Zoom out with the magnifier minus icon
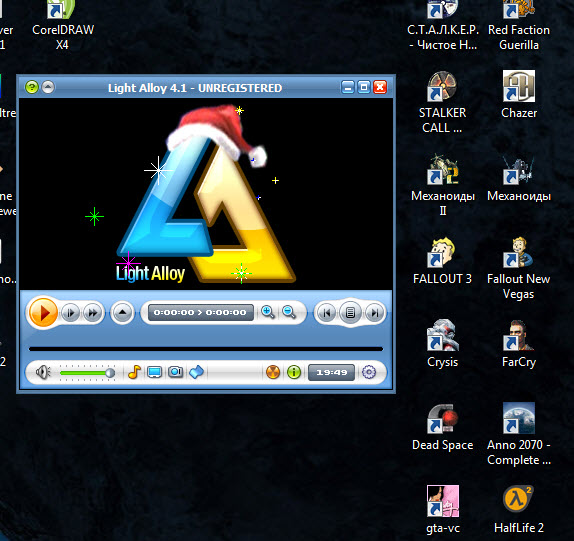The width and height of the screenshot is (574, 541). (289, 312)
